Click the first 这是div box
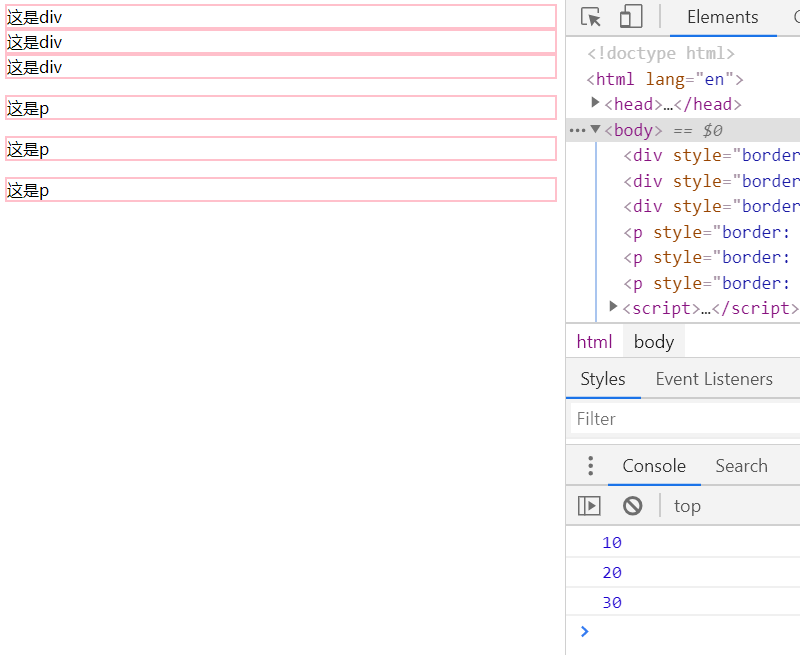 tap(281, 17)
